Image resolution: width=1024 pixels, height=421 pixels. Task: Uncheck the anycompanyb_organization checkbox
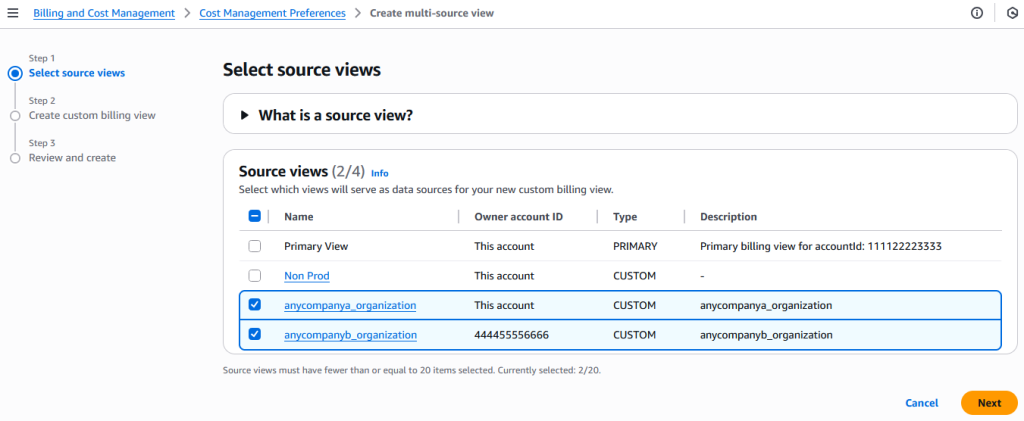point(254,335)
